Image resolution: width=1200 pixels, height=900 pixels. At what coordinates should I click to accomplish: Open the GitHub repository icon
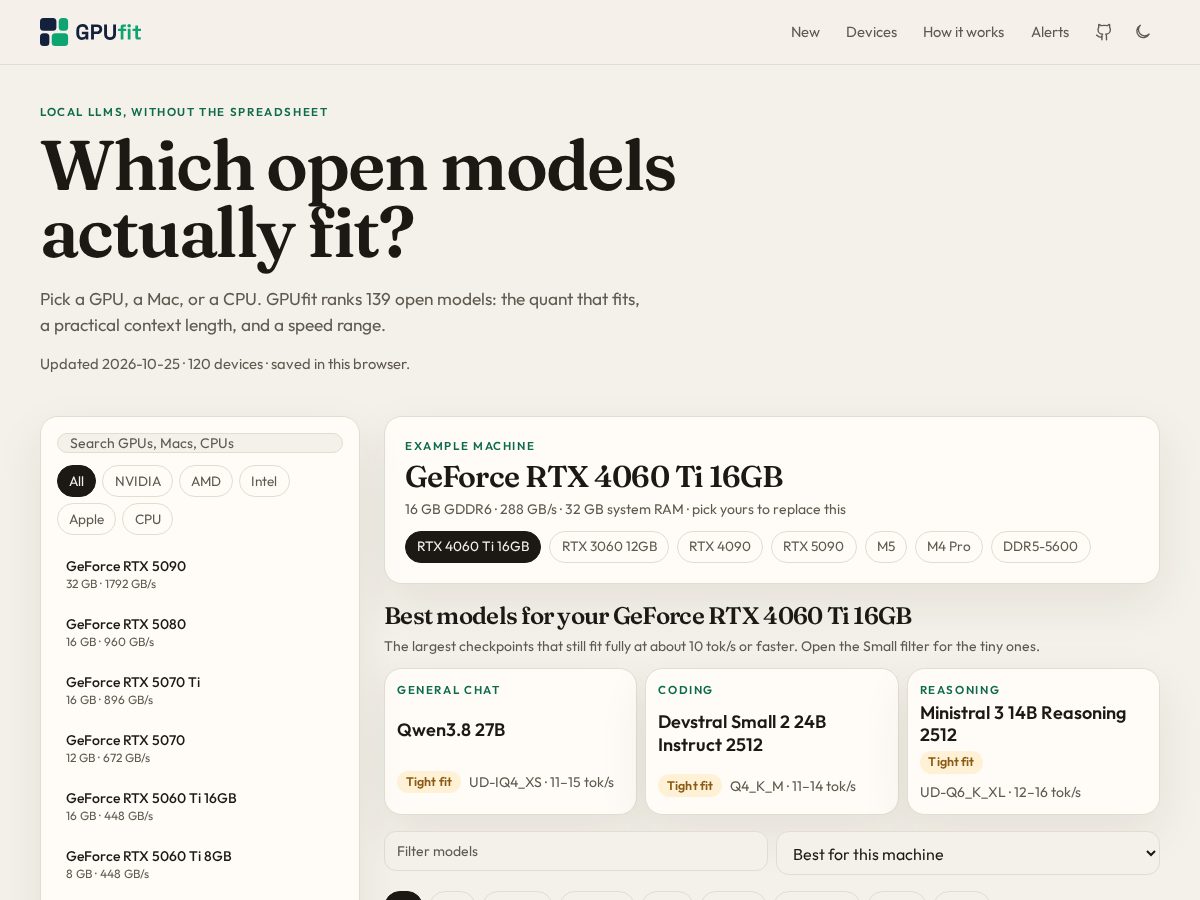[x=1103, y=32]
